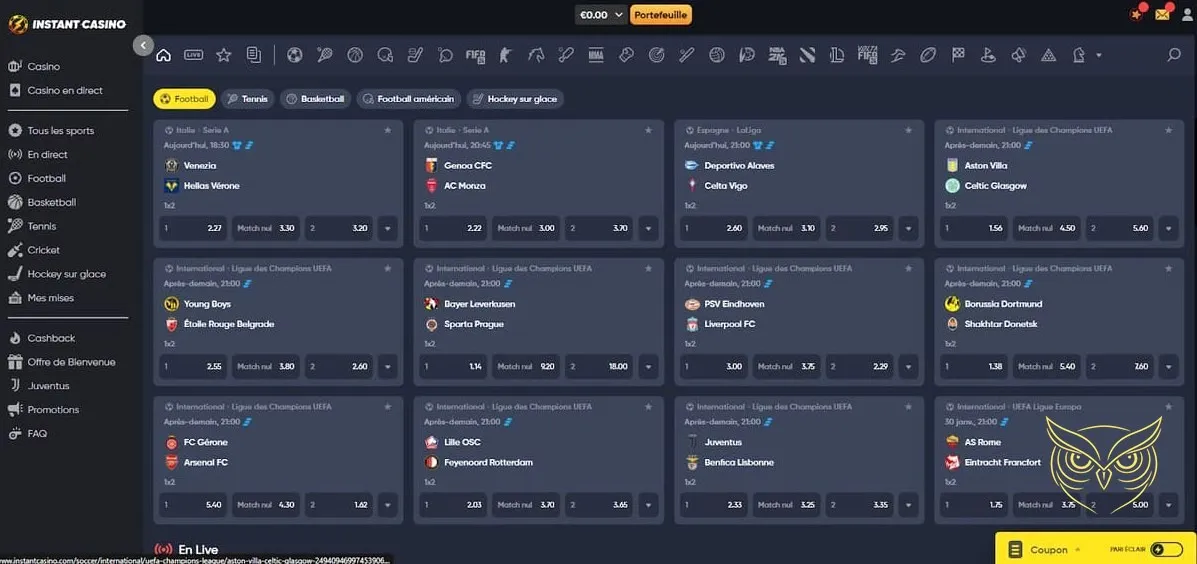Star the FC Gérone vs Arsenal FC card
1197x564 pixels.
[x=388, y=407]
